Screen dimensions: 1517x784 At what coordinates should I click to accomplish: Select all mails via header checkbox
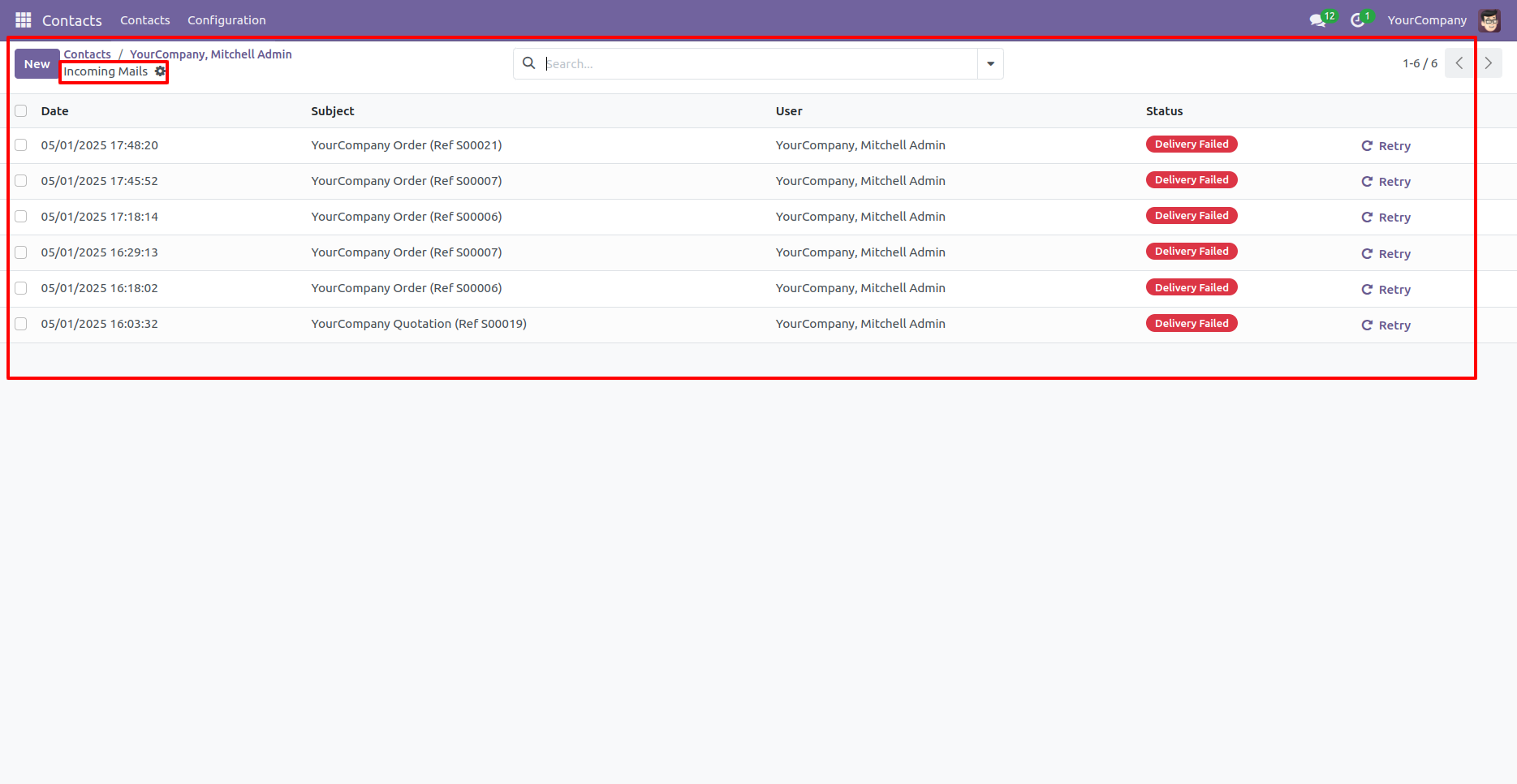coord(21,110)
